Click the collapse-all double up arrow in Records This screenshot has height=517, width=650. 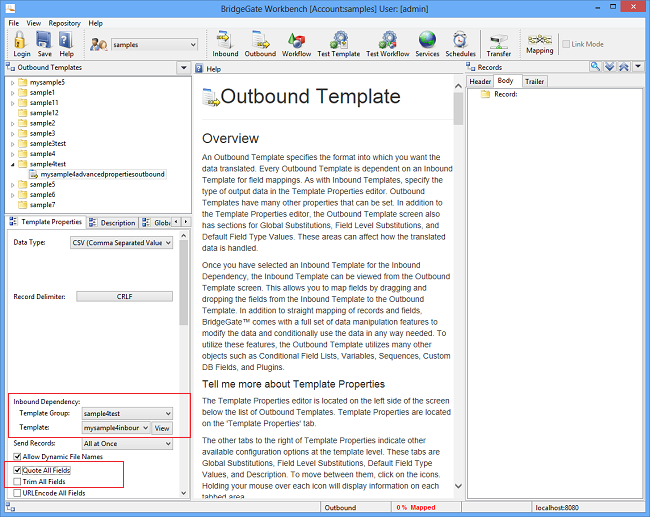click(x=623, y=66)
